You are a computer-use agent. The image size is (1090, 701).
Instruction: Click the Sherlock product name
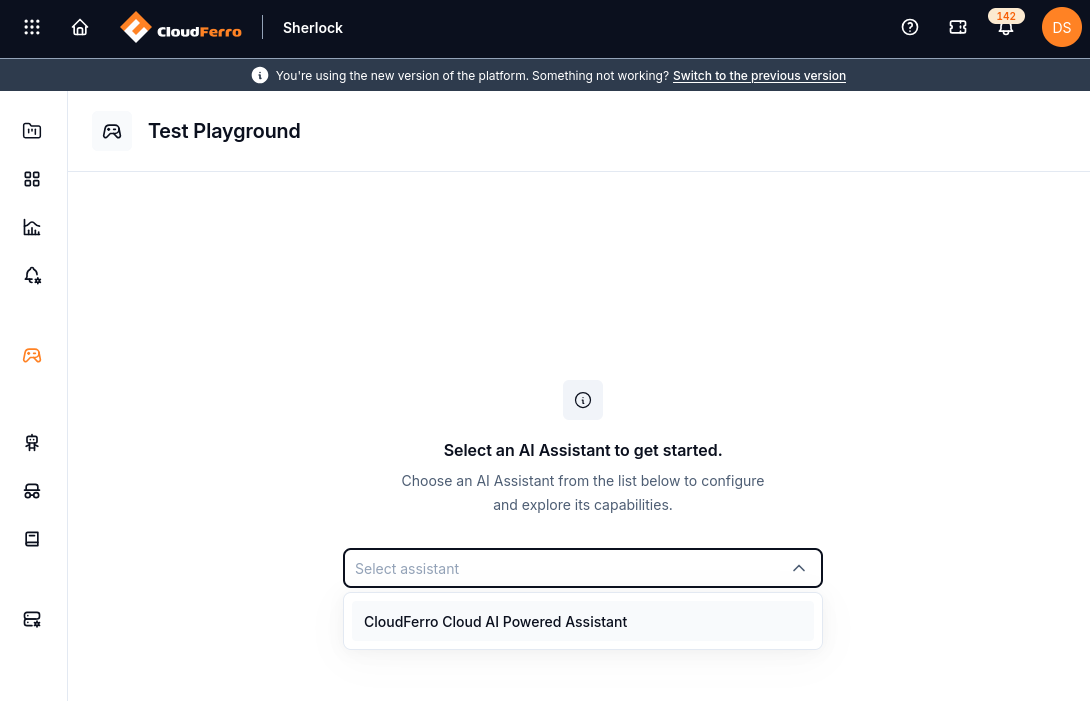[313, 28]
